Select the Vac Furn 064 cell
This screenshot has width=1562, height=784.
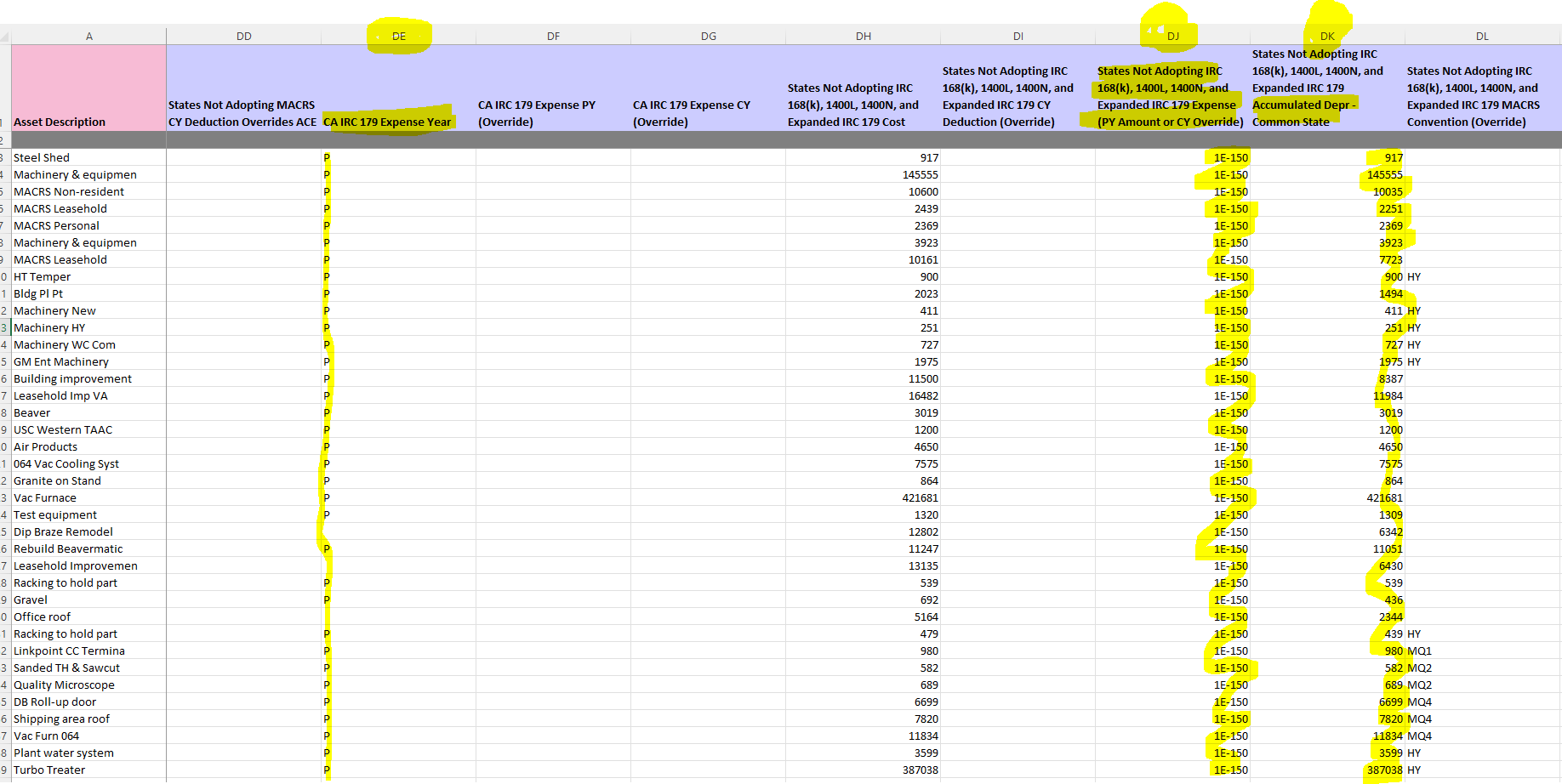tap(88, 736)
